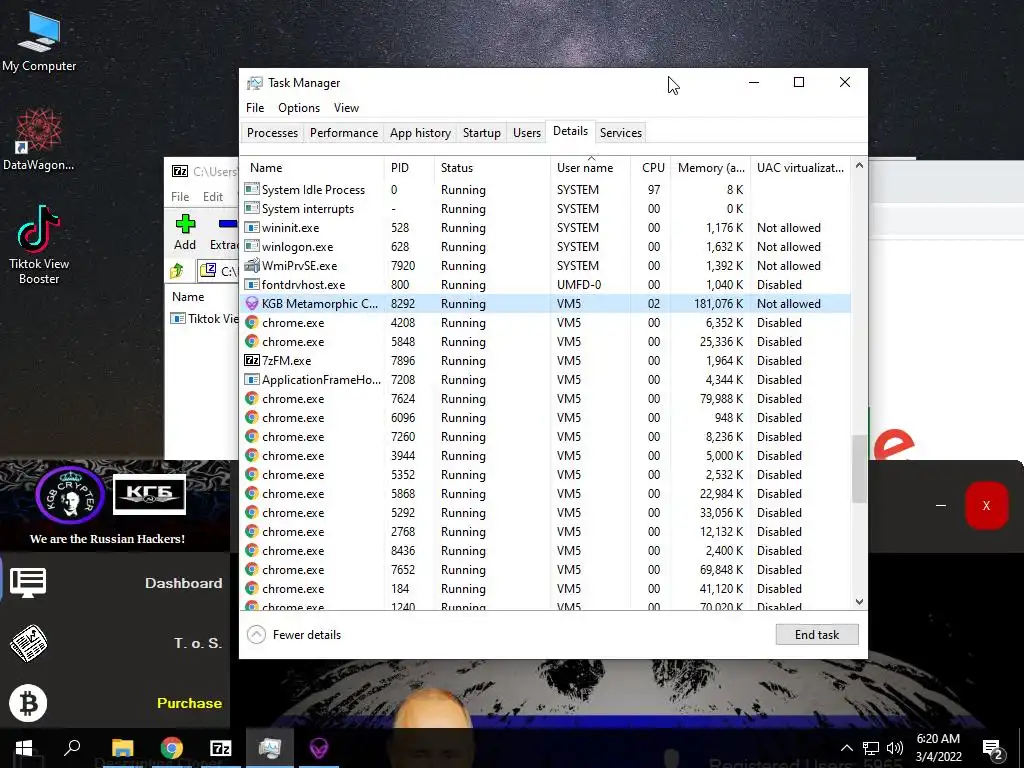Click the Dashboard monitor icon

pos(28,583)
